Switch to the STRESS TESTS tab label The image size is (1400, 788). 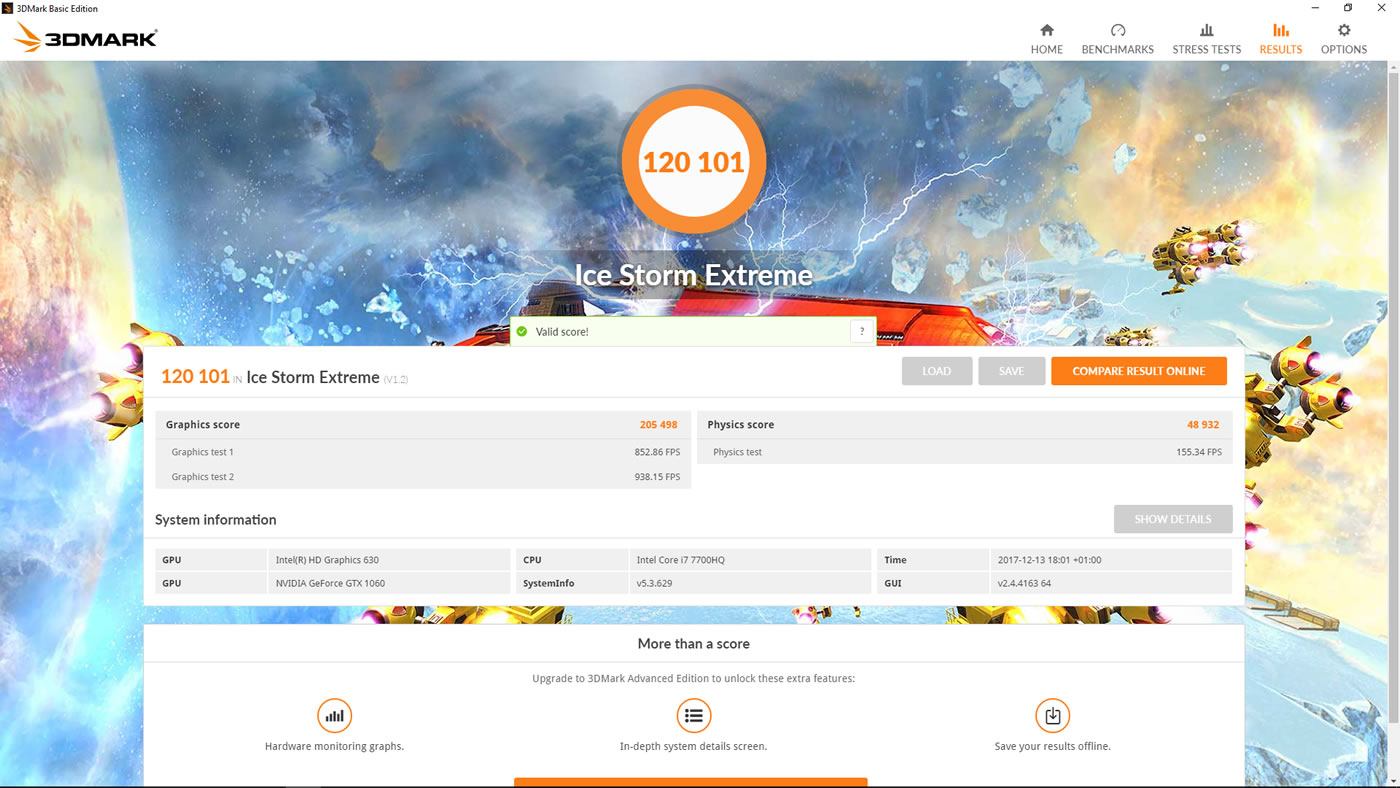1207,49
